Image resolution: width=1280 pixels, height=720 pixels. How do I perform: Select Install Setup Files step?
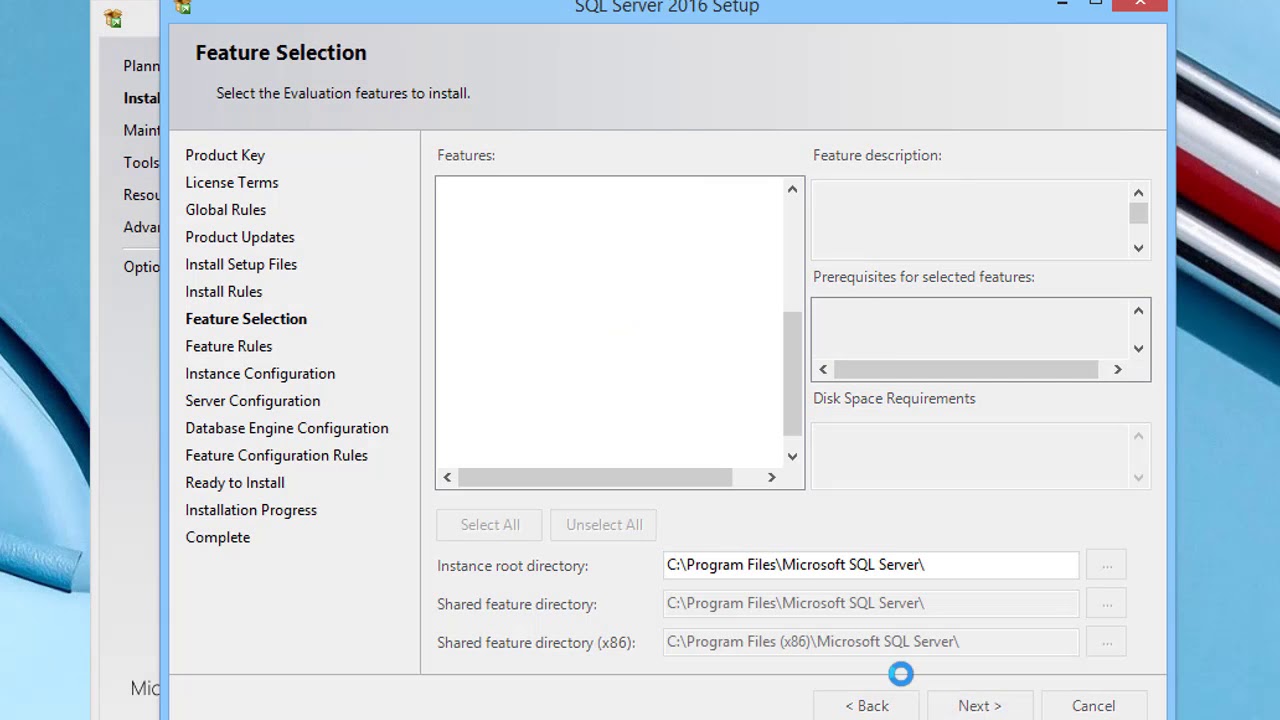(x=241, y=264)
